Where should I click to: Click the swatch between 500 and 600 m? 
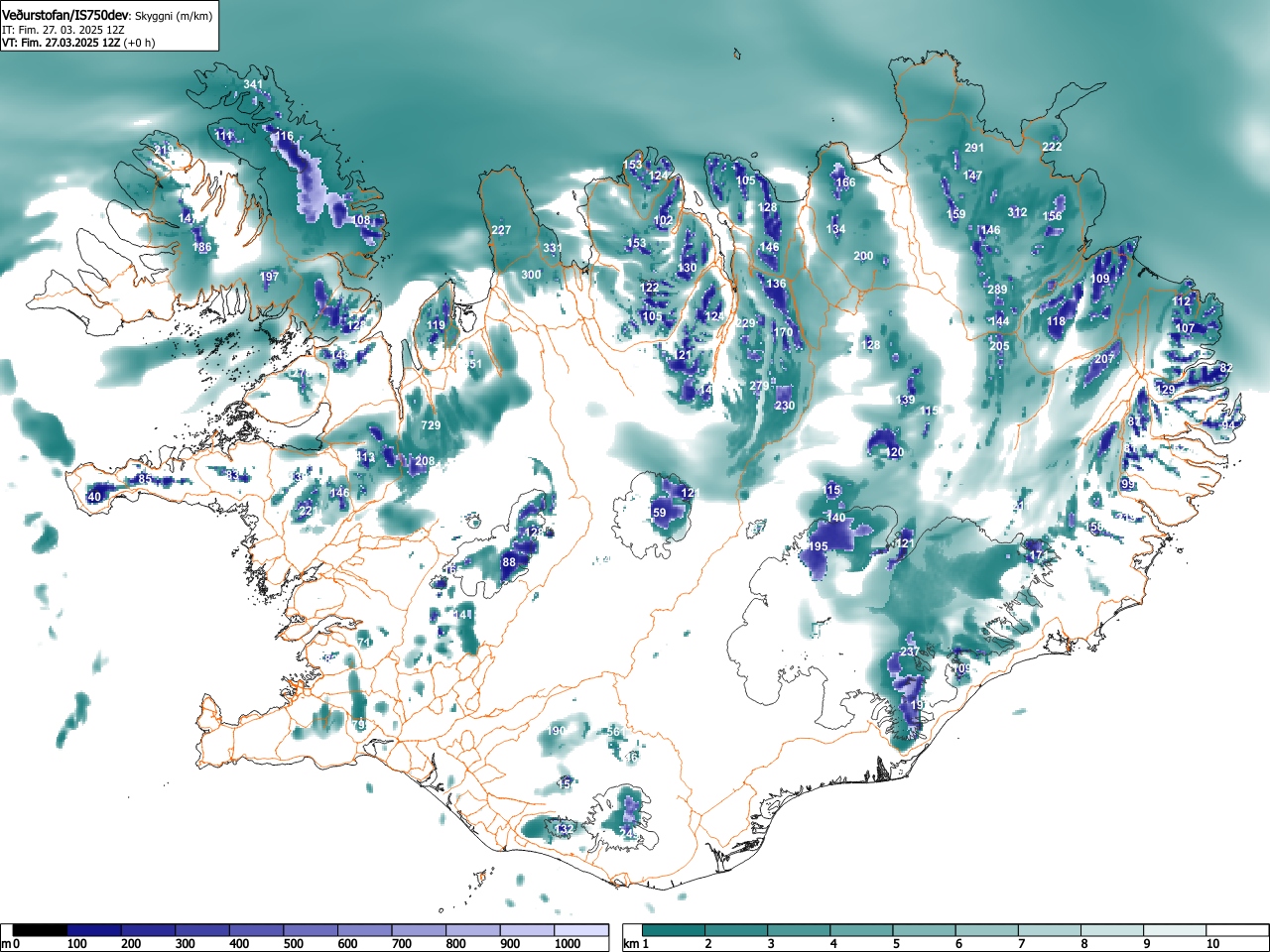pyautogui.click(x=312, y=930)
